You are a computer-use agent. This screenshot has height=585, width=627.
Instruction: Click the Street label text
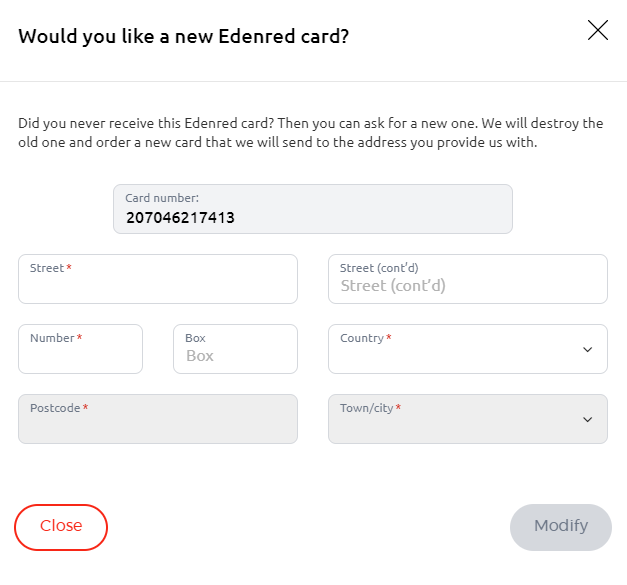(x=47, y=268)
